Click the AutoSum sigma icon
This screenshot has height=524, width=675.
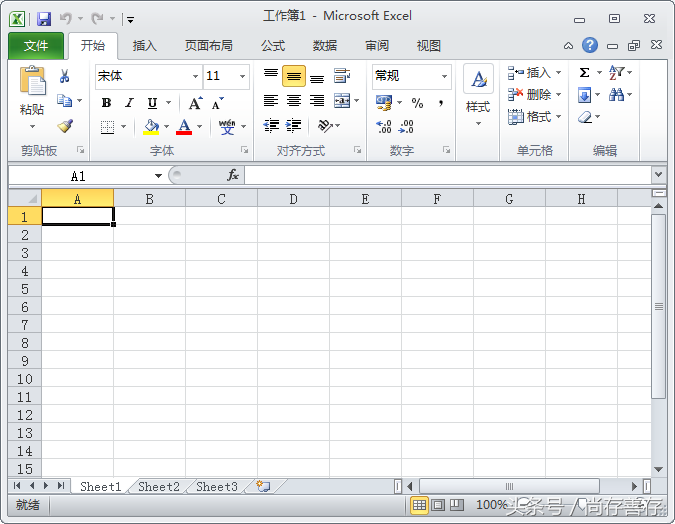coord(584,73)
